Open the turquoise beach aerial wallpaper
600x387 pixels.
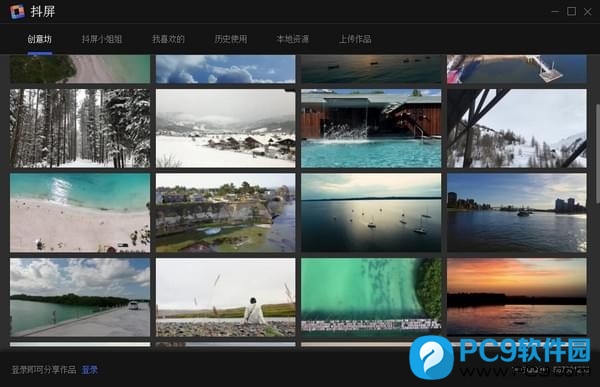[x=80, y=213]
